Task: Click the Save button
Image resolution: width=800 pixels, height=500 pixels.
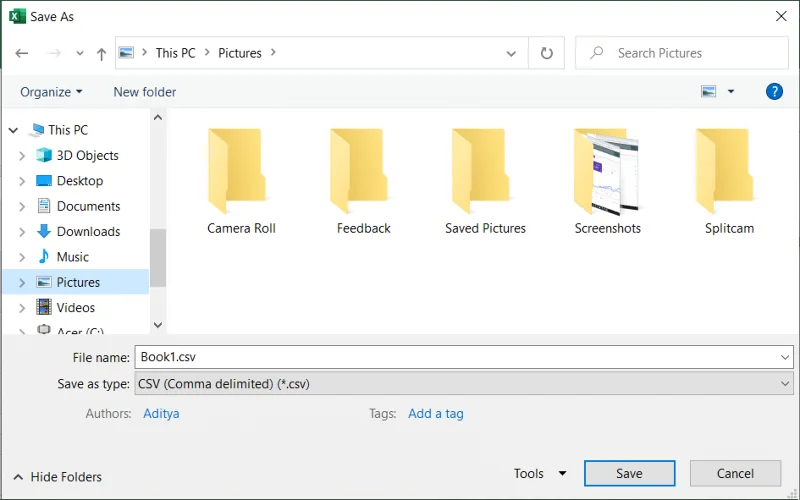Action: 629,473
